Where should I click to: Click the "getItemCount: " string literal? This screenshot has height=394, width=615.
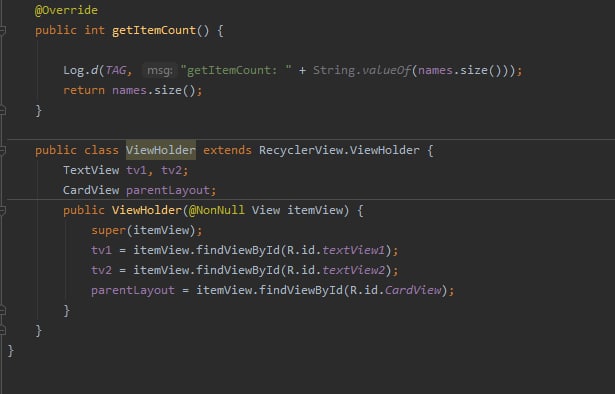(236, 70)
